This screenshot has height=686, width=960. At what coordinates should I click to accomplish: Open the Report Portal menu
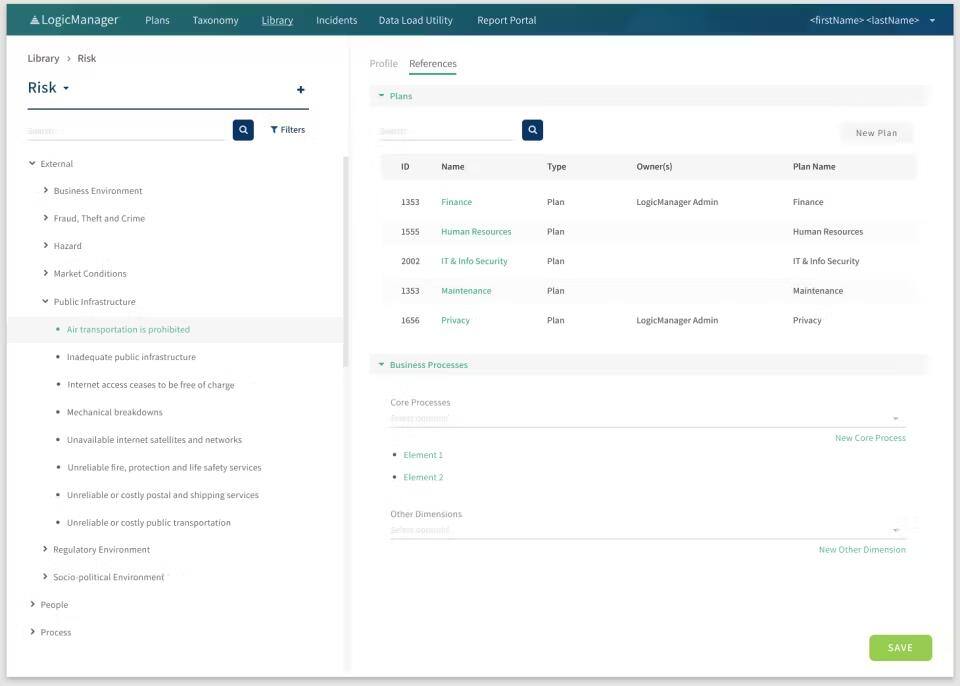pos(506,20)
